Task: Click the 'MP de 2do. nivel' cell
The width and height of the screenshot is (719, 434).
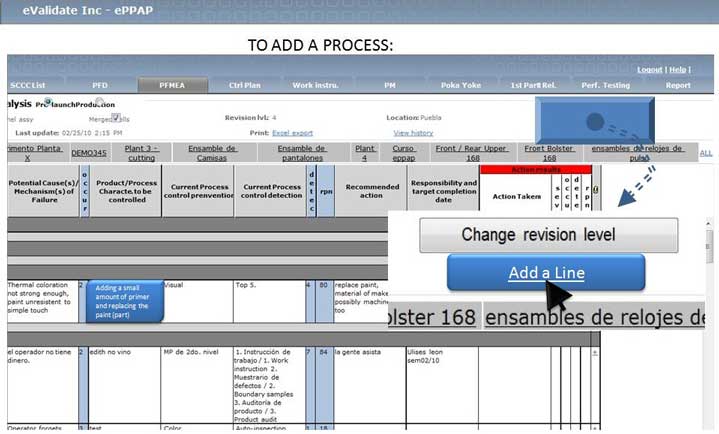Action: [x=197, y=384]
